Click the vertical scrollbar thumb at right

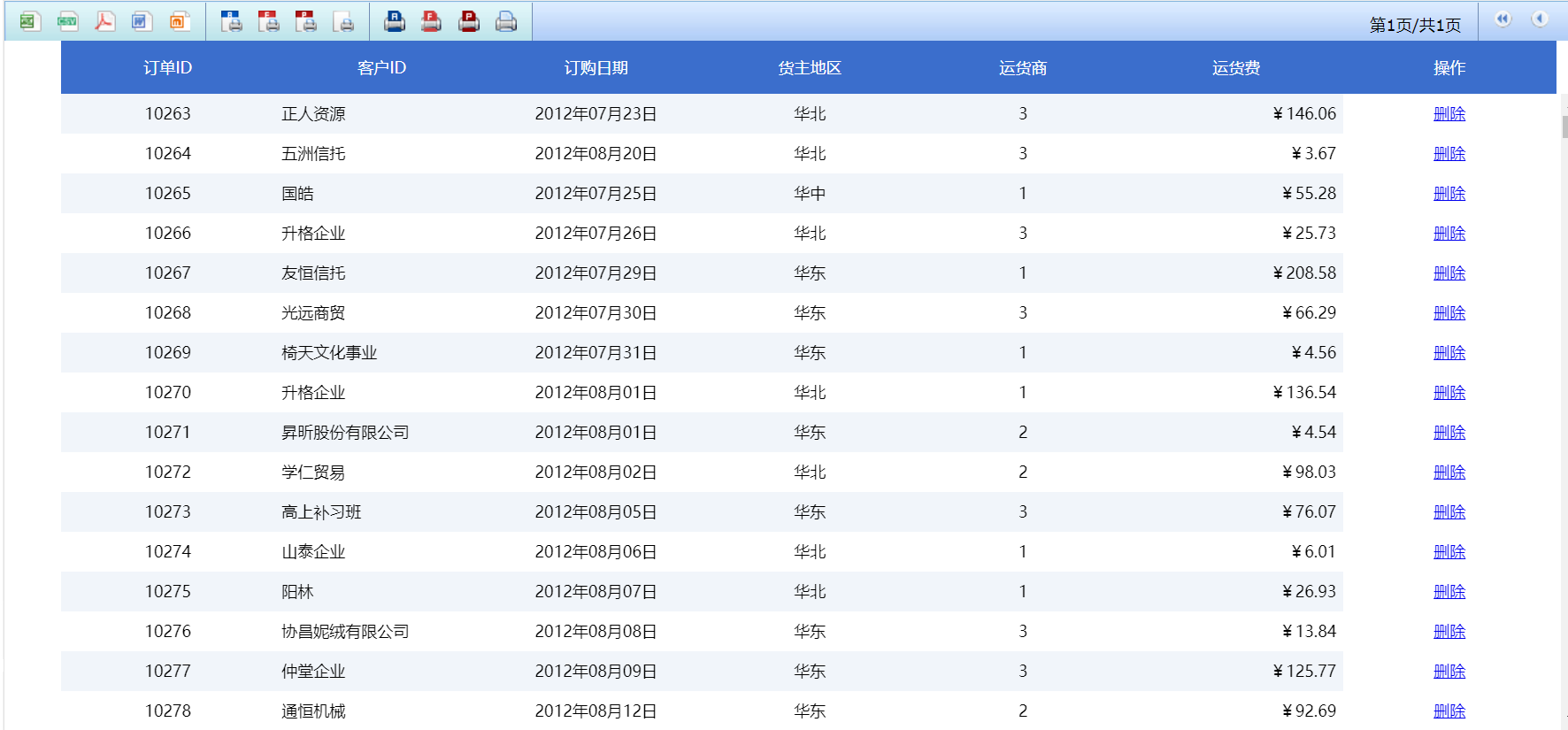click(1564, 126)
